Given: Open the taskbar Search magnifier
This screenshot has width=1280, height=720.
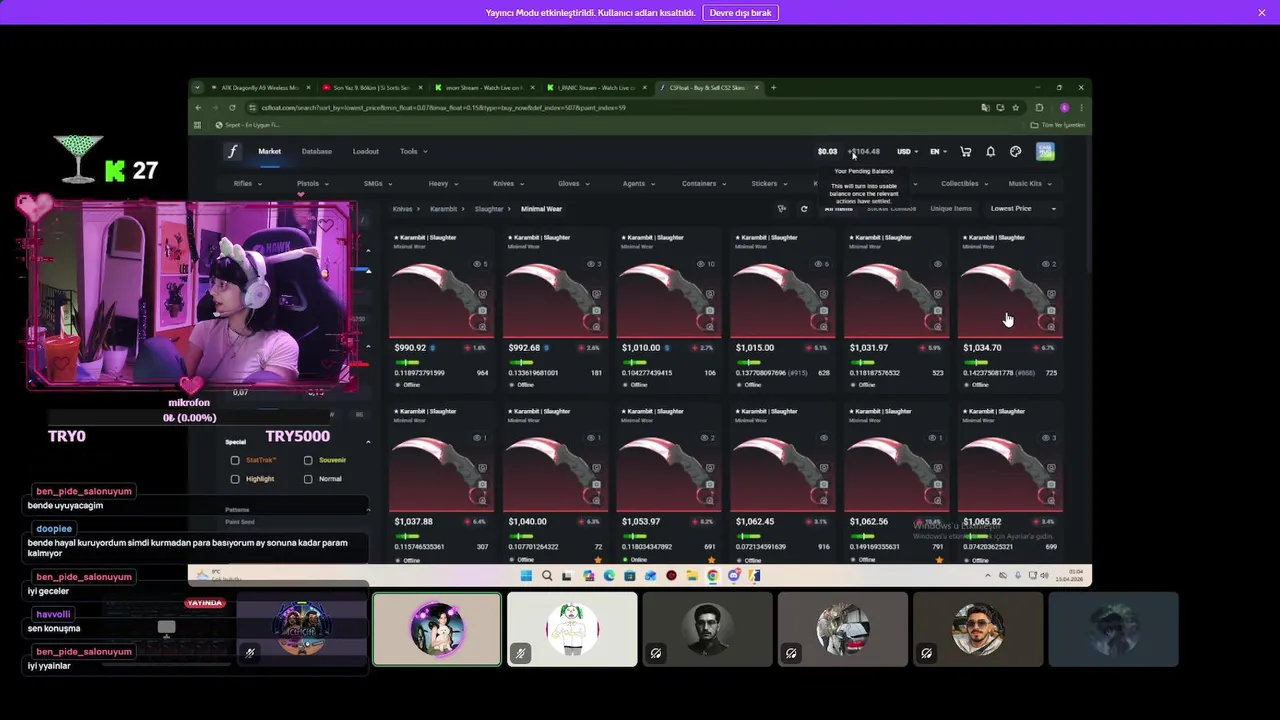Looking at the screenshot, I should coord(547,576).
